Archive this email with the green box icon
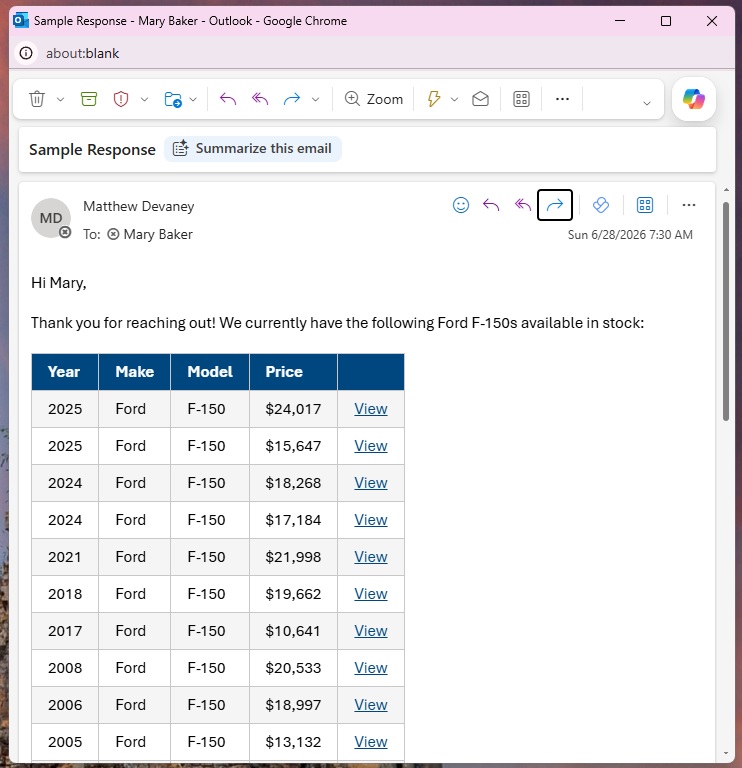Screen dimensions: 742x768 [x=89, y=99]
